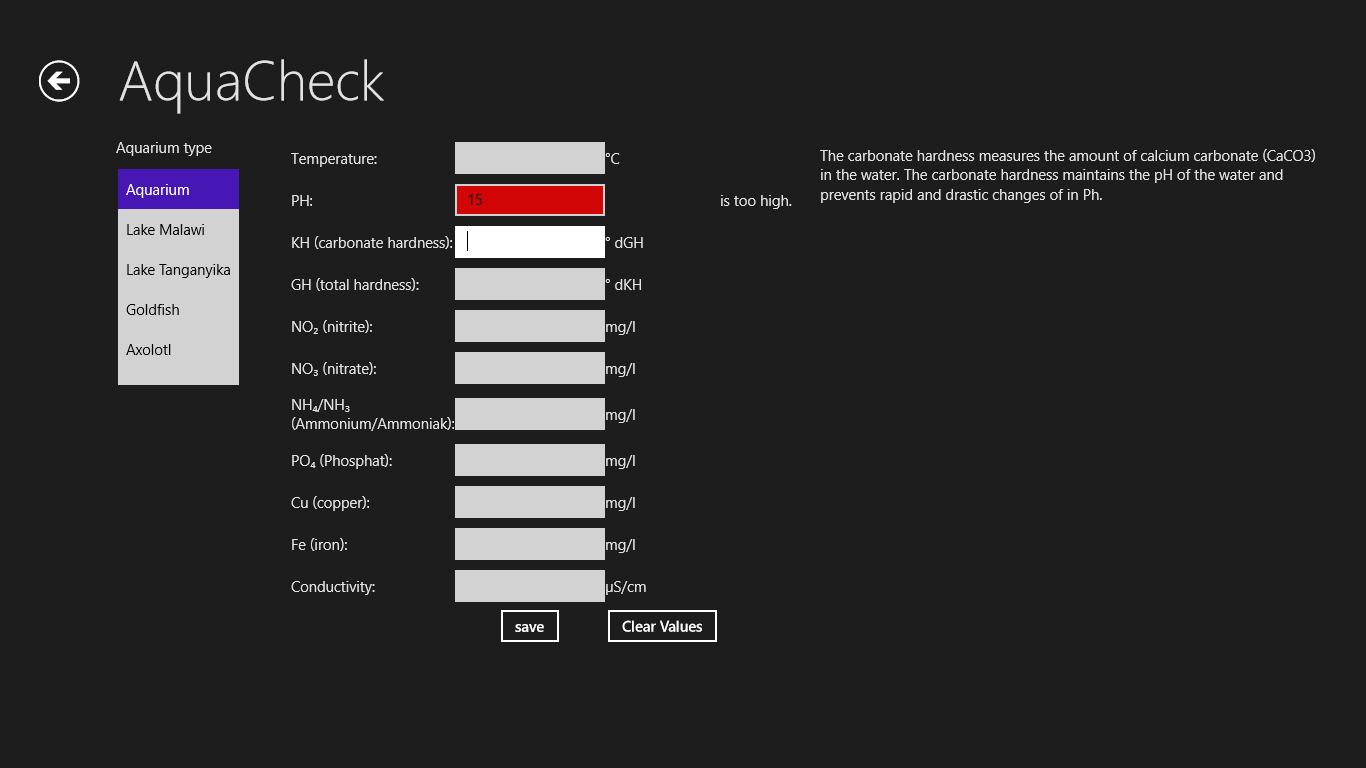
Task: Click the Fe iron input field
Action: pyautogui.click(x=529, y=544)
